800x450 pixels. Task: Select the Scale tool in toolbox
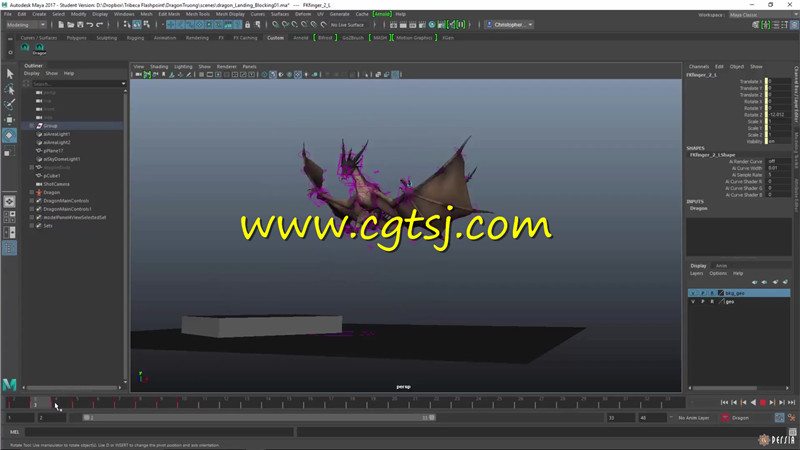pos(9,152)
